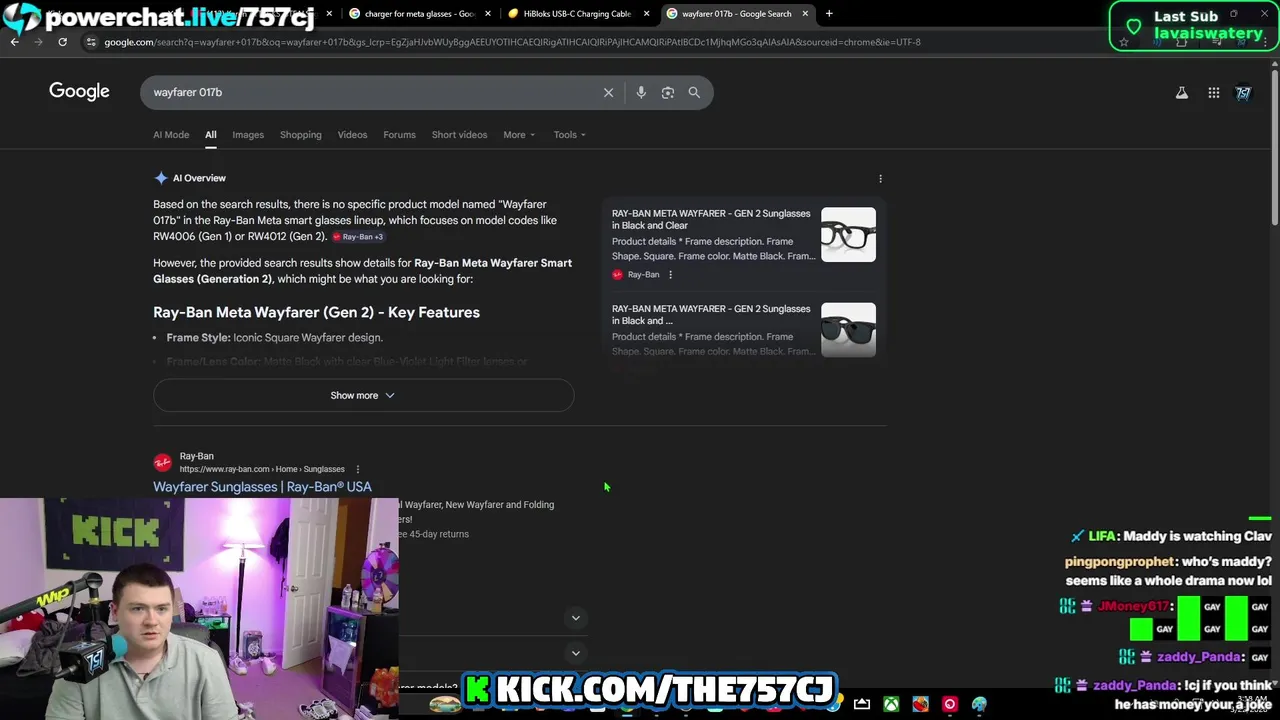Go back in Chrome
Image resolution: width=1280 pixels, height=720 pixels.
15,42
